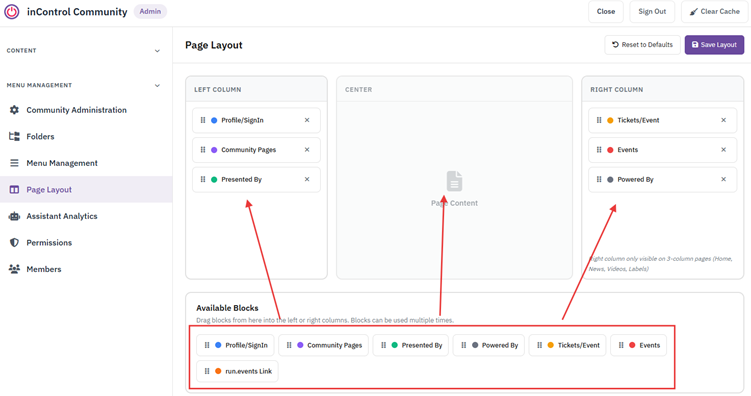Click the Folders tree icon
This screenshot has height=396, width=751.
(x=14, y=136)
